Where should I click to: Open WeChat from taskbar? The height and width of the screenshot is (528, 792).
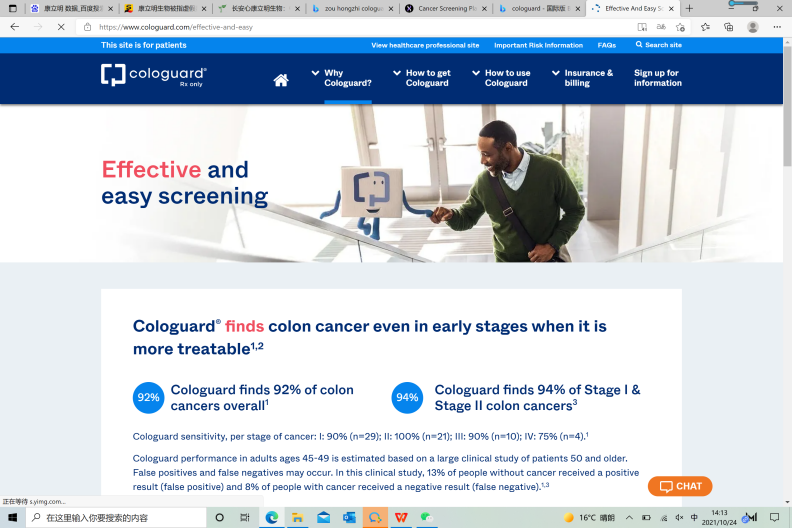(427, 517)
